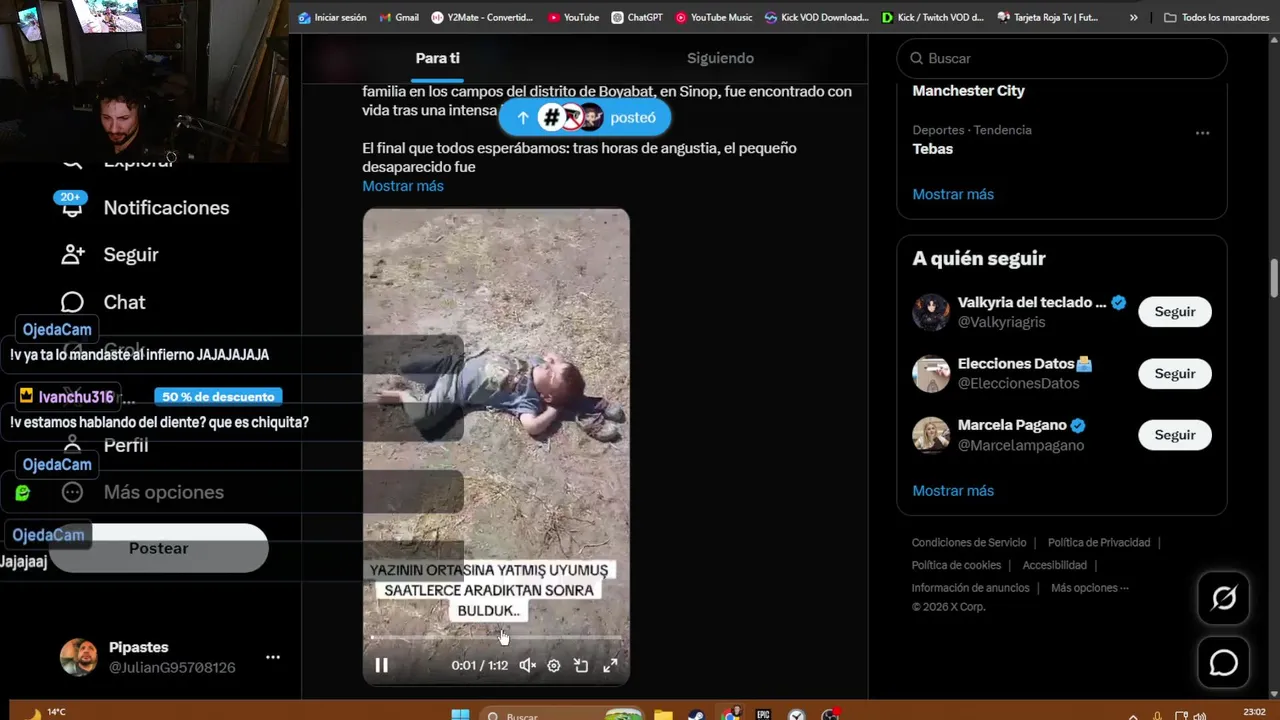Open File Explorer from the taskbar

point(663,715)
